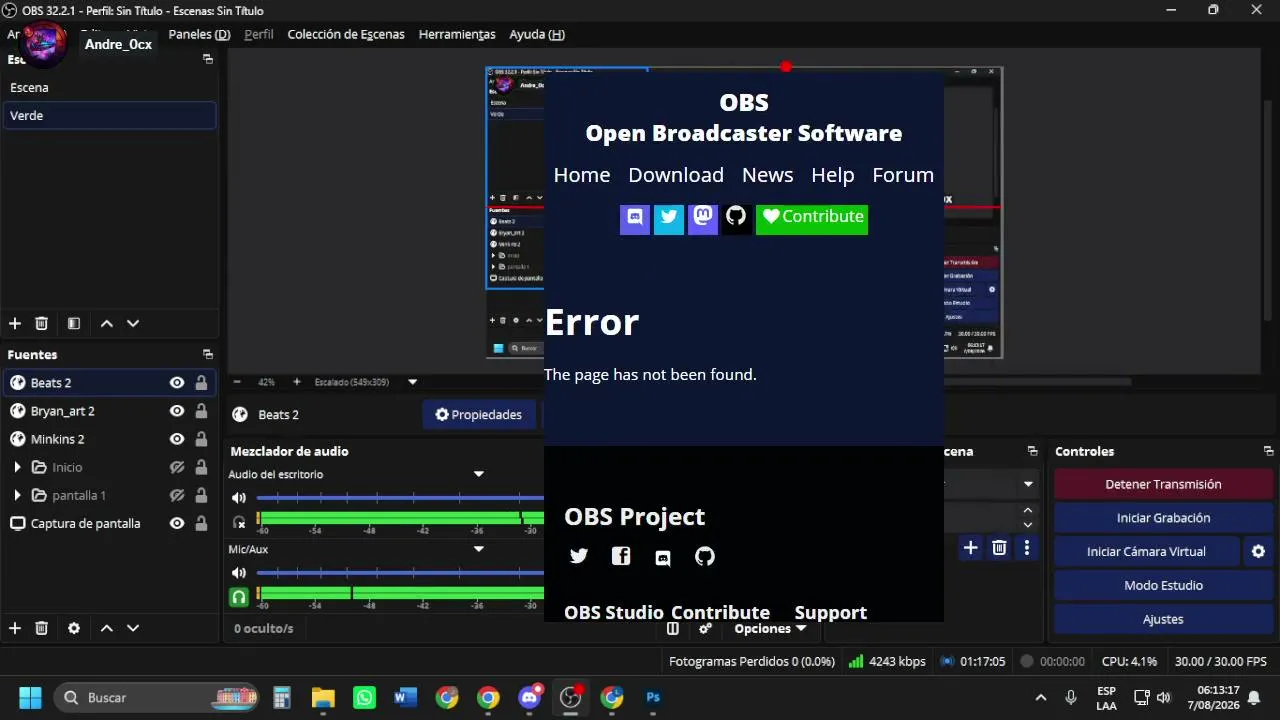The height and width of the screenshot is (720, 1280).
Task: Toggle lock on Captura de pantalla source
Action: [201, 523]
